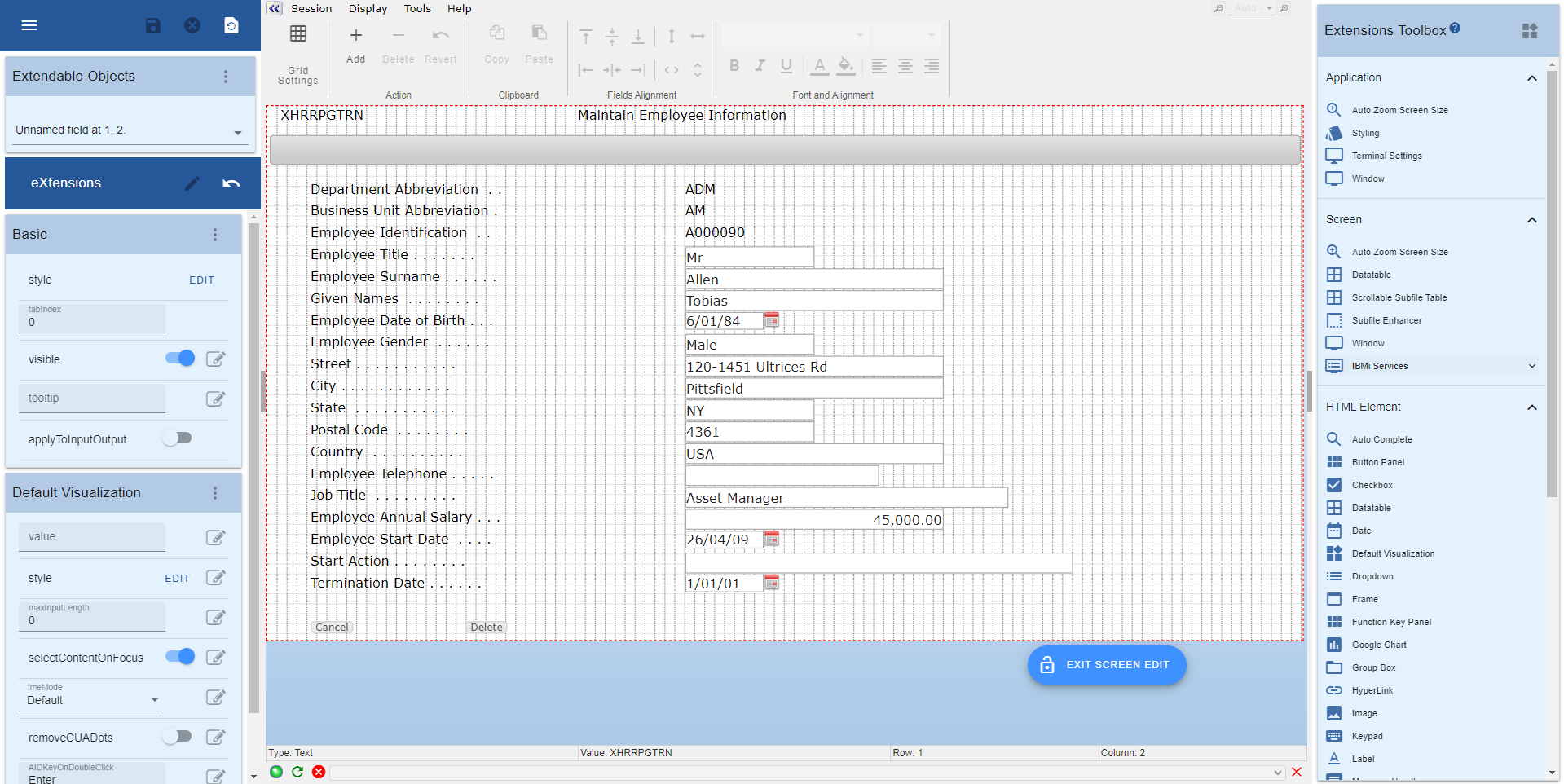Image resolution: width=1564 pixels, height=784 pixels.
Task: Click the eXtensions pencil edit icon
Action: [192, 183]
